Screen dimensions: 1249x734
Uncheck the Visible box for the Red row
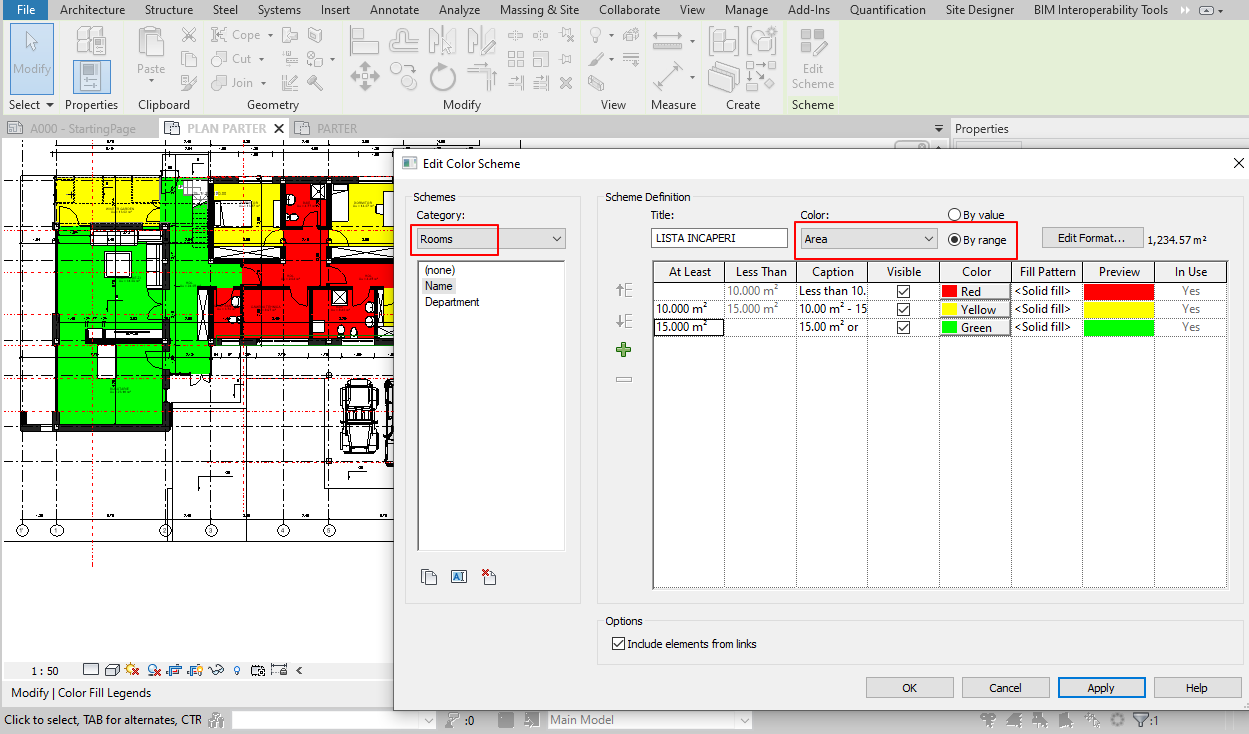(903, 290)
